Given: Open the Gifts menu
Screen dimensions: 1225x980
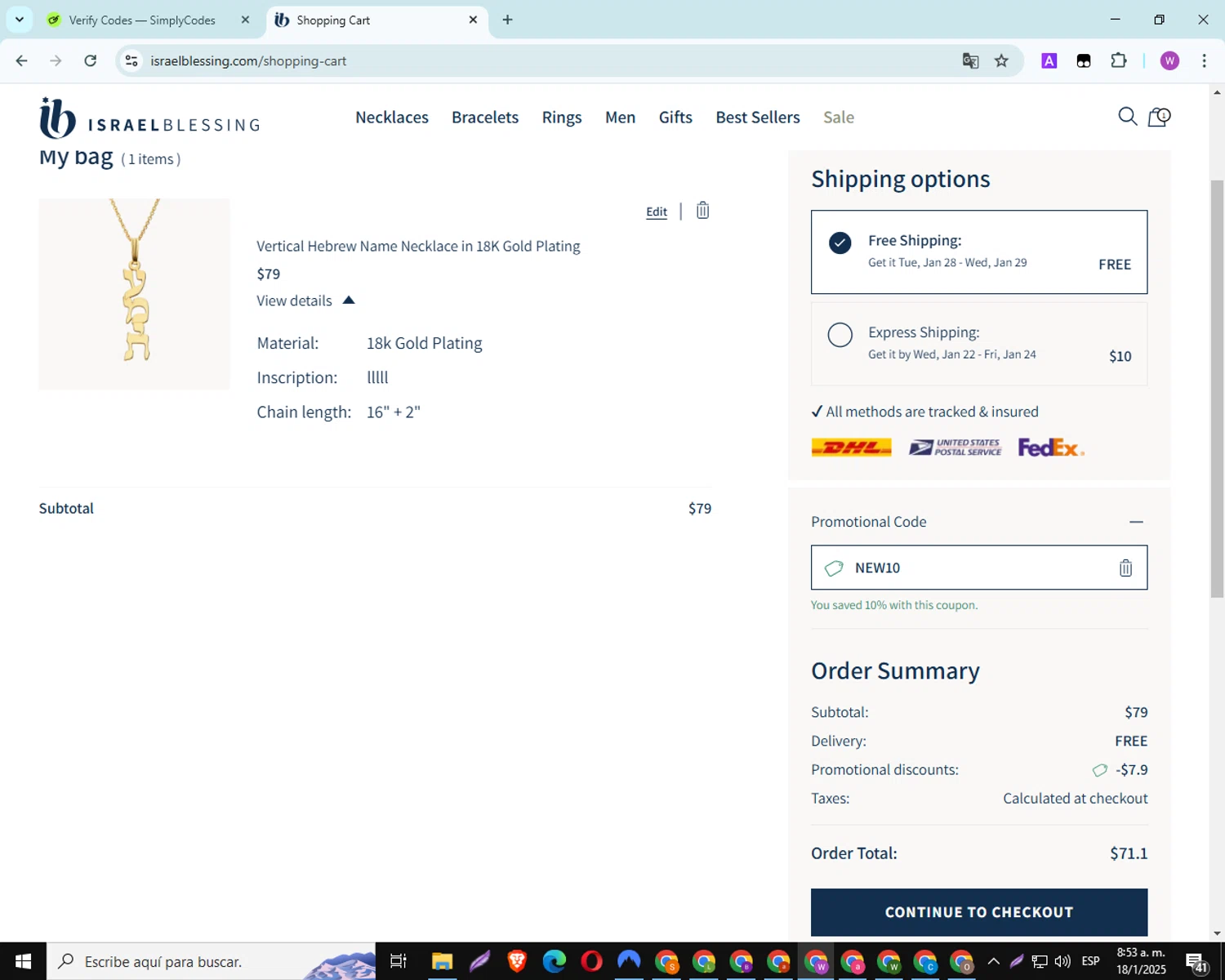Looking at the screenshot, I should pyautogui.click(x=675, y=117).
